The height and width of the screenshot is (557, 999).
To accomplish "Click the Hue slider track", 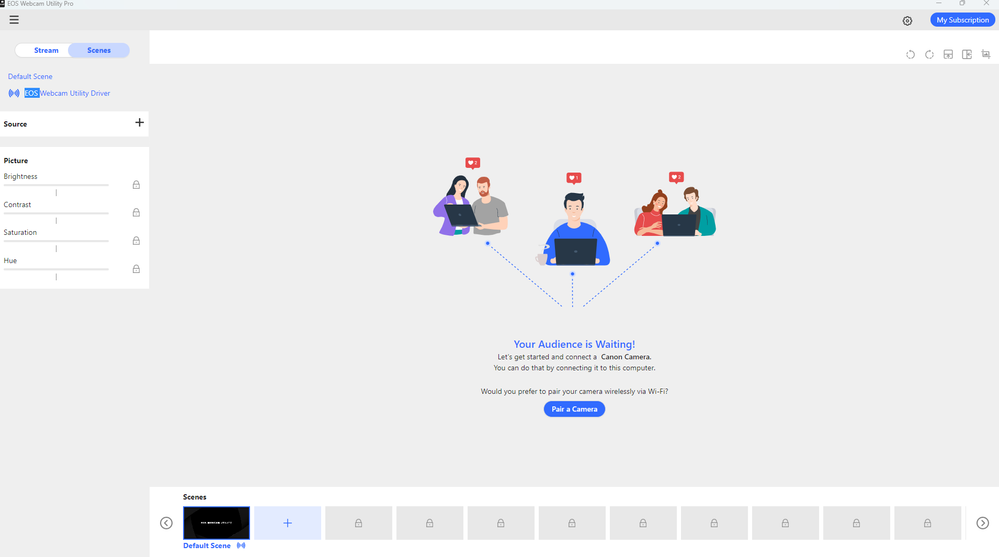I will pyautogui.click(x=56, y=269).
